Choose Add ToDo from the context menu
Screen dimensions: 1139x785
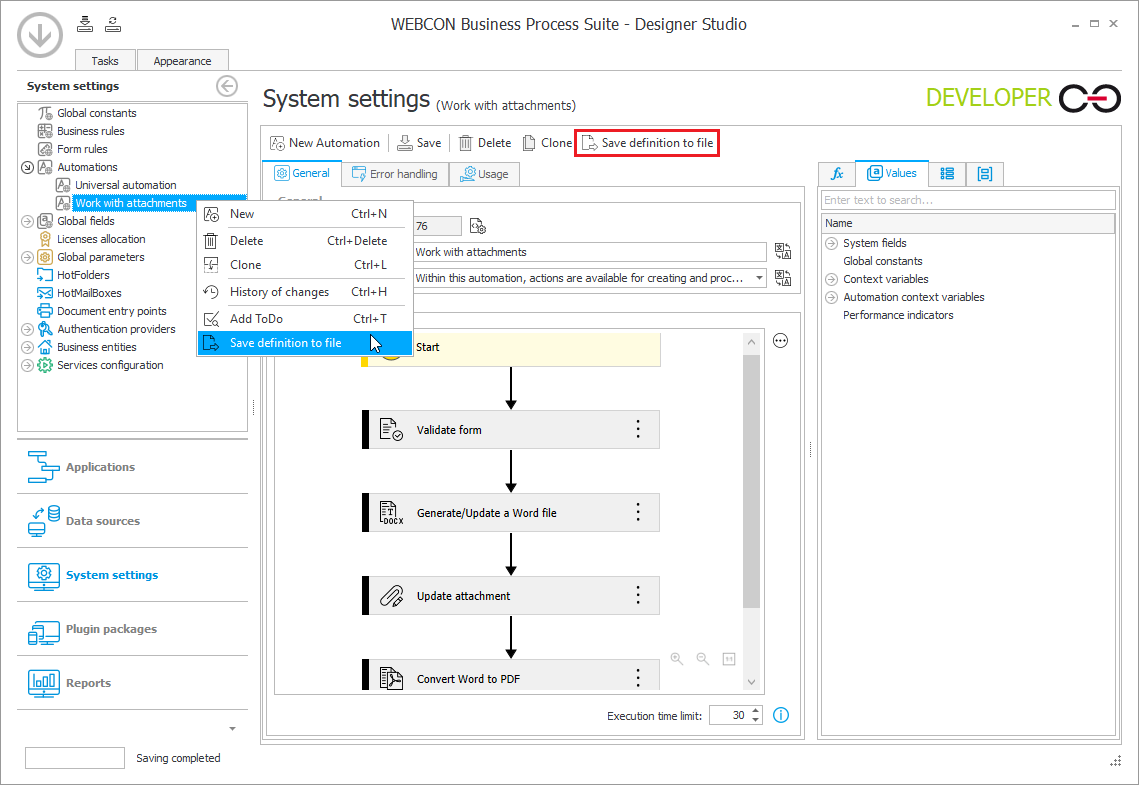304,319
